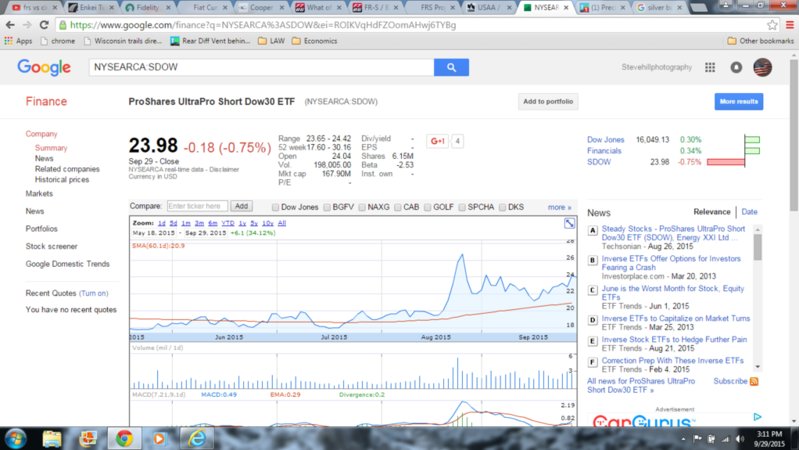Switch to the FRS Pro browser tab
The height and width of the screenshot is (450, 799).
tap(432, 7)
